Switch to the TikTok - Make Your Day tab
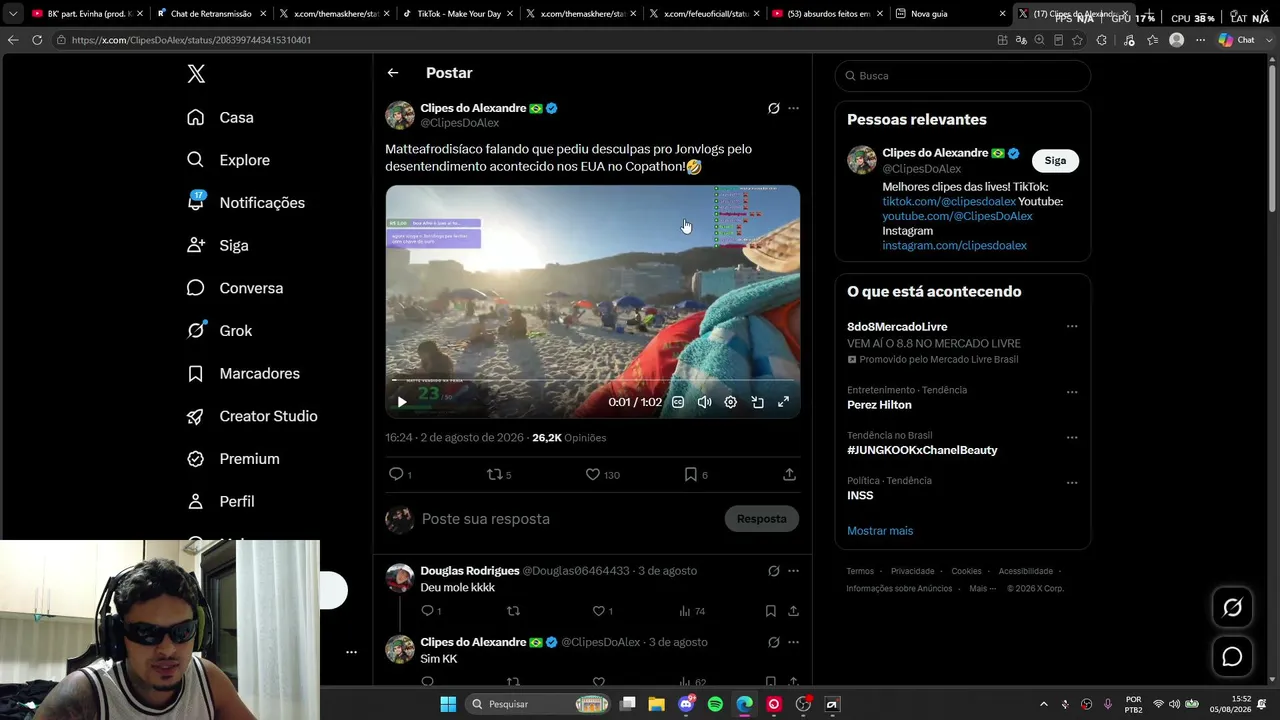This screenshot has width=1280, height=720. pos(458,14)
